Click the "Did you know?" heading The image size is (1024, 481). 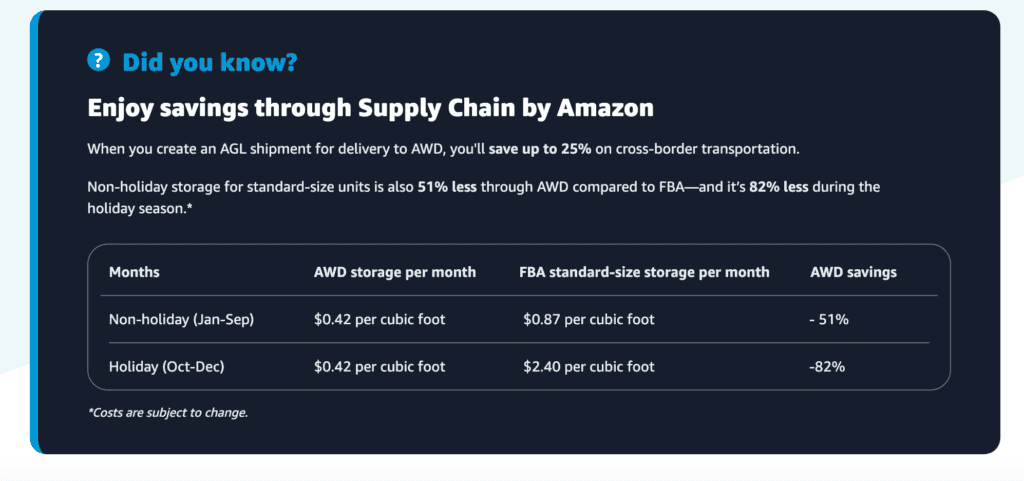tap(210, 62)
